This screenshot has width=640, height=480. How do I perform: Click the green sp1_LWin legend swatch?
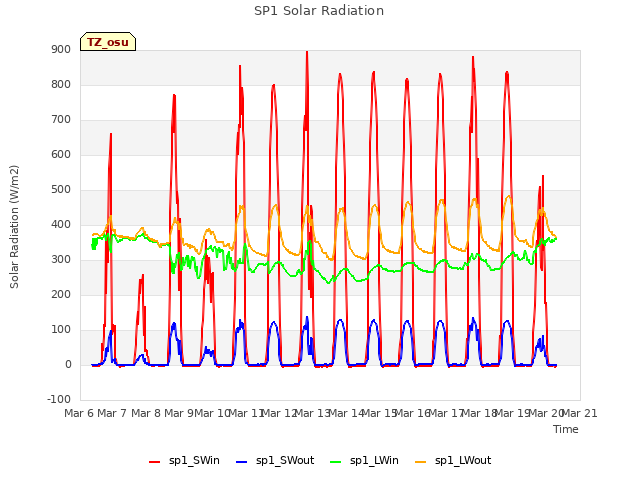(336, 462)
